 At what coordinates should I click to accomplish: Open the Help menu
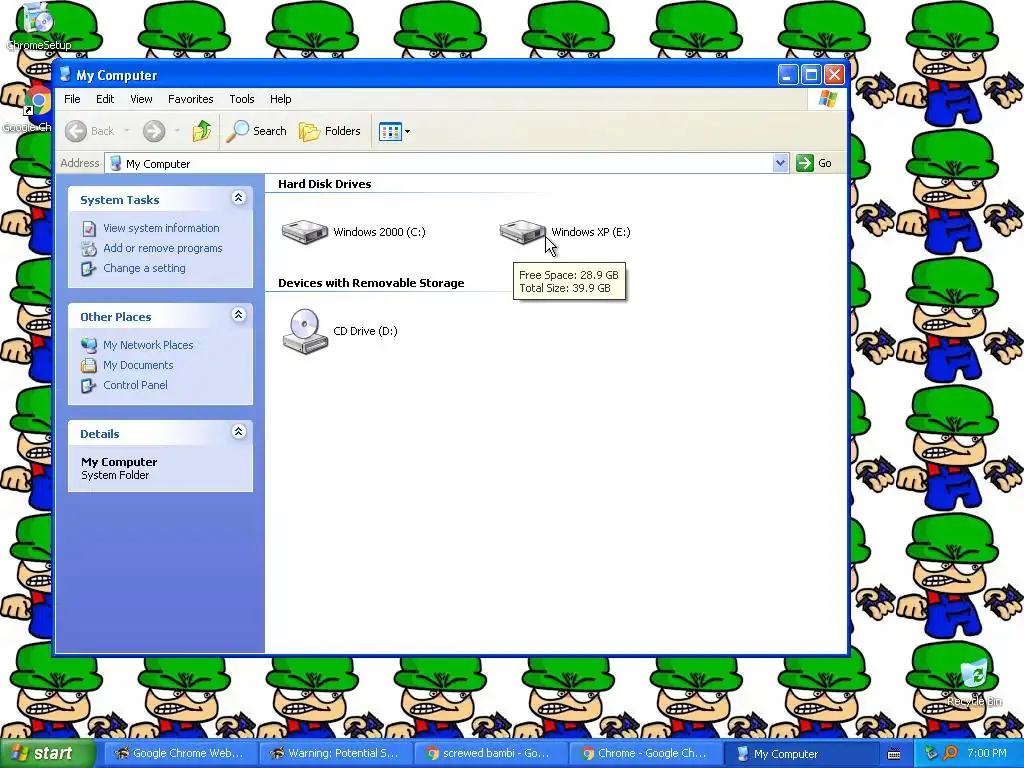[x=281, y=99]
